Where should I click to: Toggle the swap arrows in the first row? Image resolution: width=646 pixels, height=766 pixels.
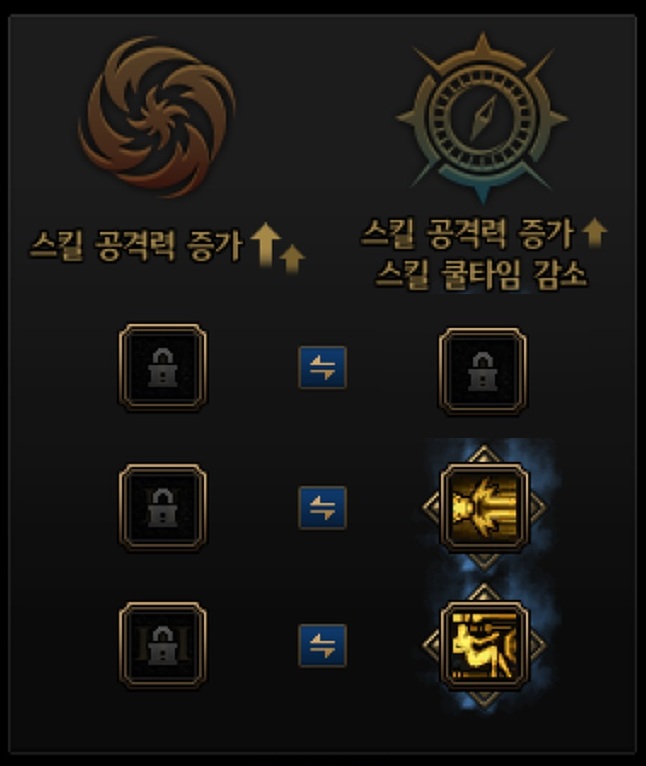(x=323, y=367)
